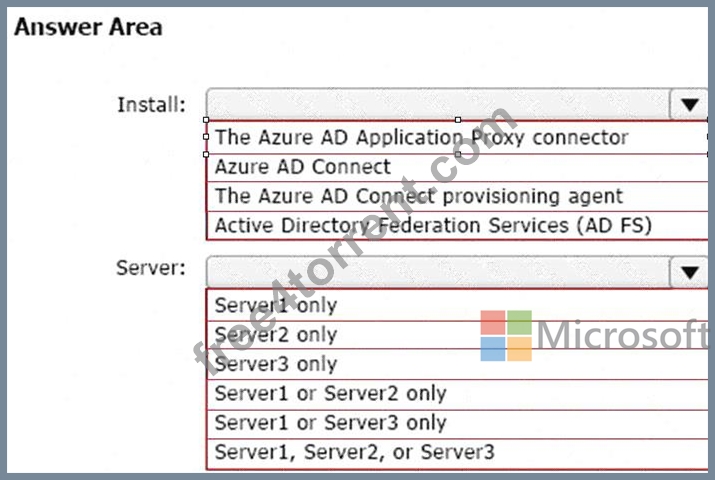Choose Azure AD Connect option
This screenshot has width=715, height=480.
457,167
